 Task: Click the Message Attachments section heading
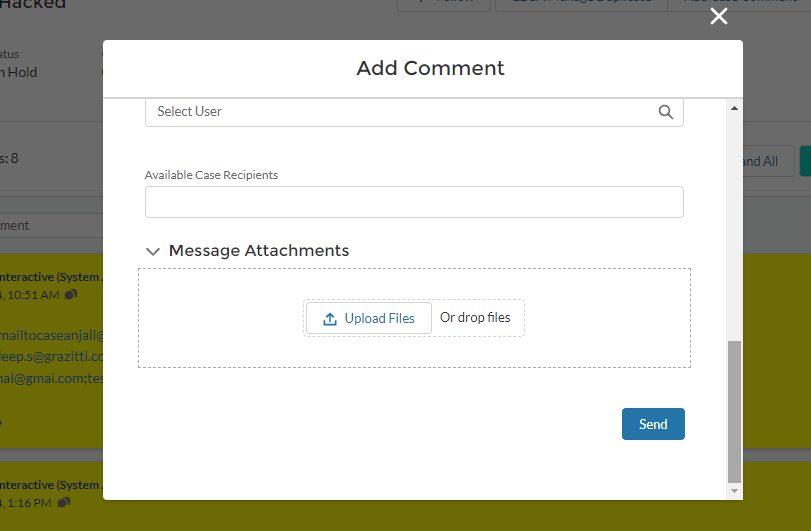[x=259, y=251]
